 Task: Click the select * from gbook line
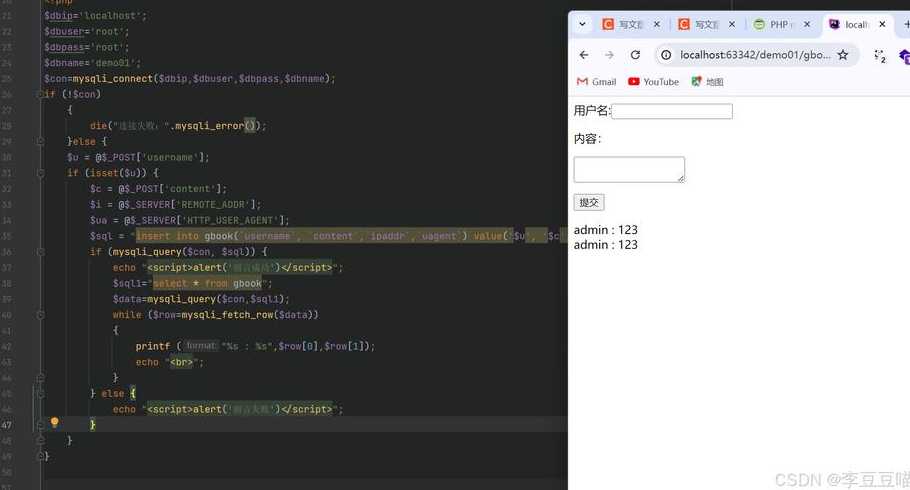192,283
